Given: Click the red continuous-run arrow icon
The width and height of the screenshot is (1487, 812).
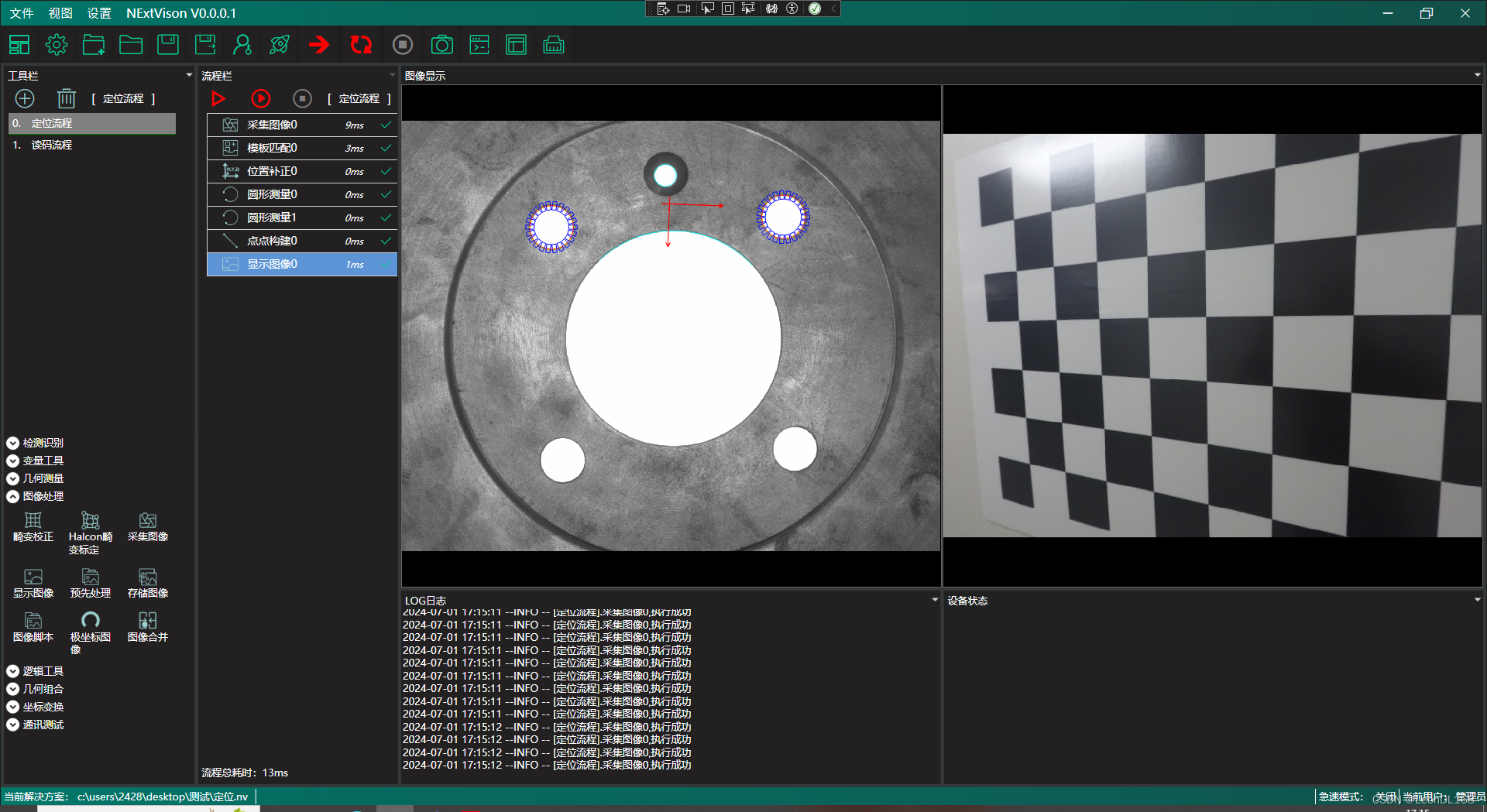Looking at the screenshot, I should click(x=319, y=44).
